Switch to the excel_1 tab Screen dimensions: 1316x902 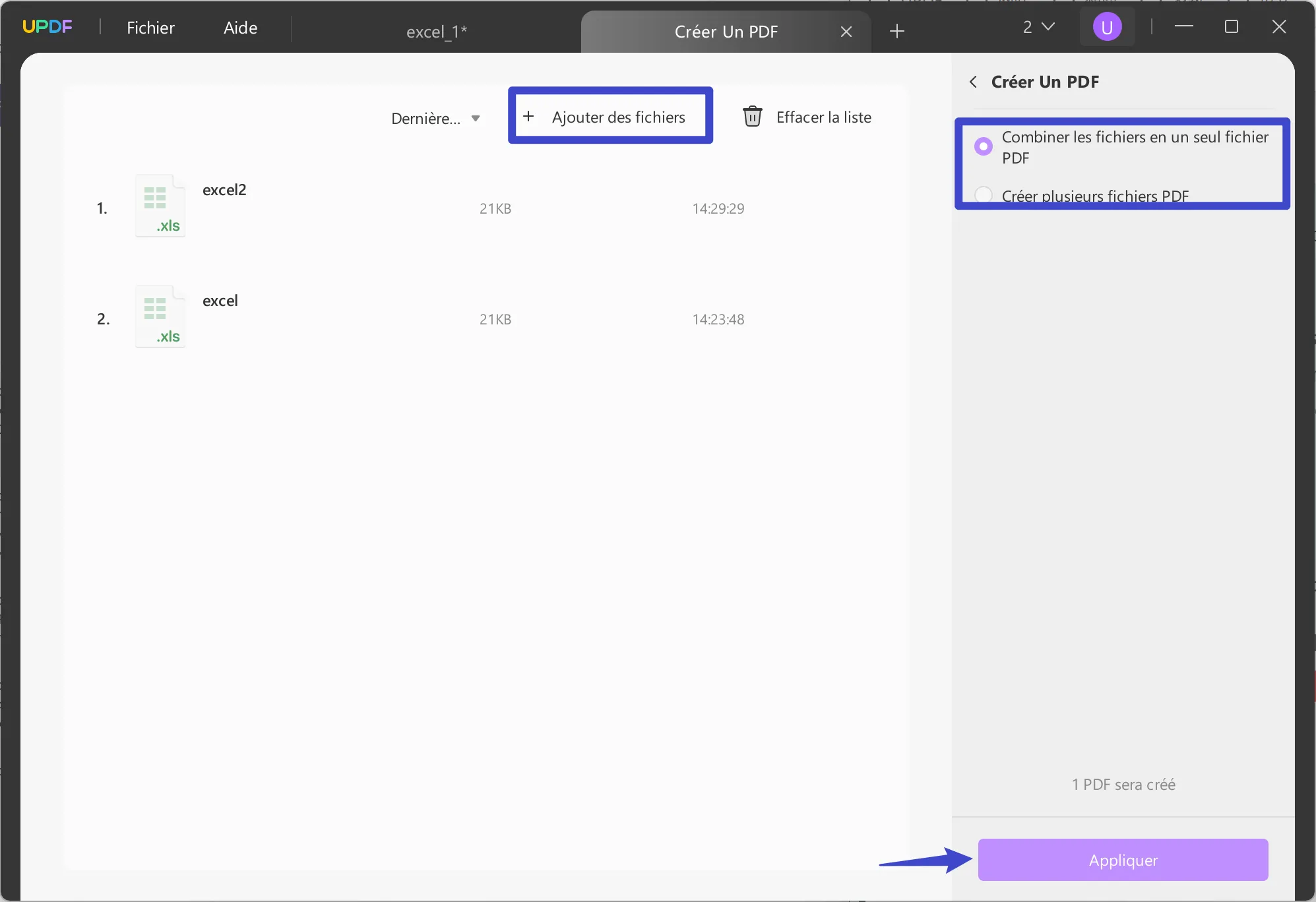coord(436,32)
